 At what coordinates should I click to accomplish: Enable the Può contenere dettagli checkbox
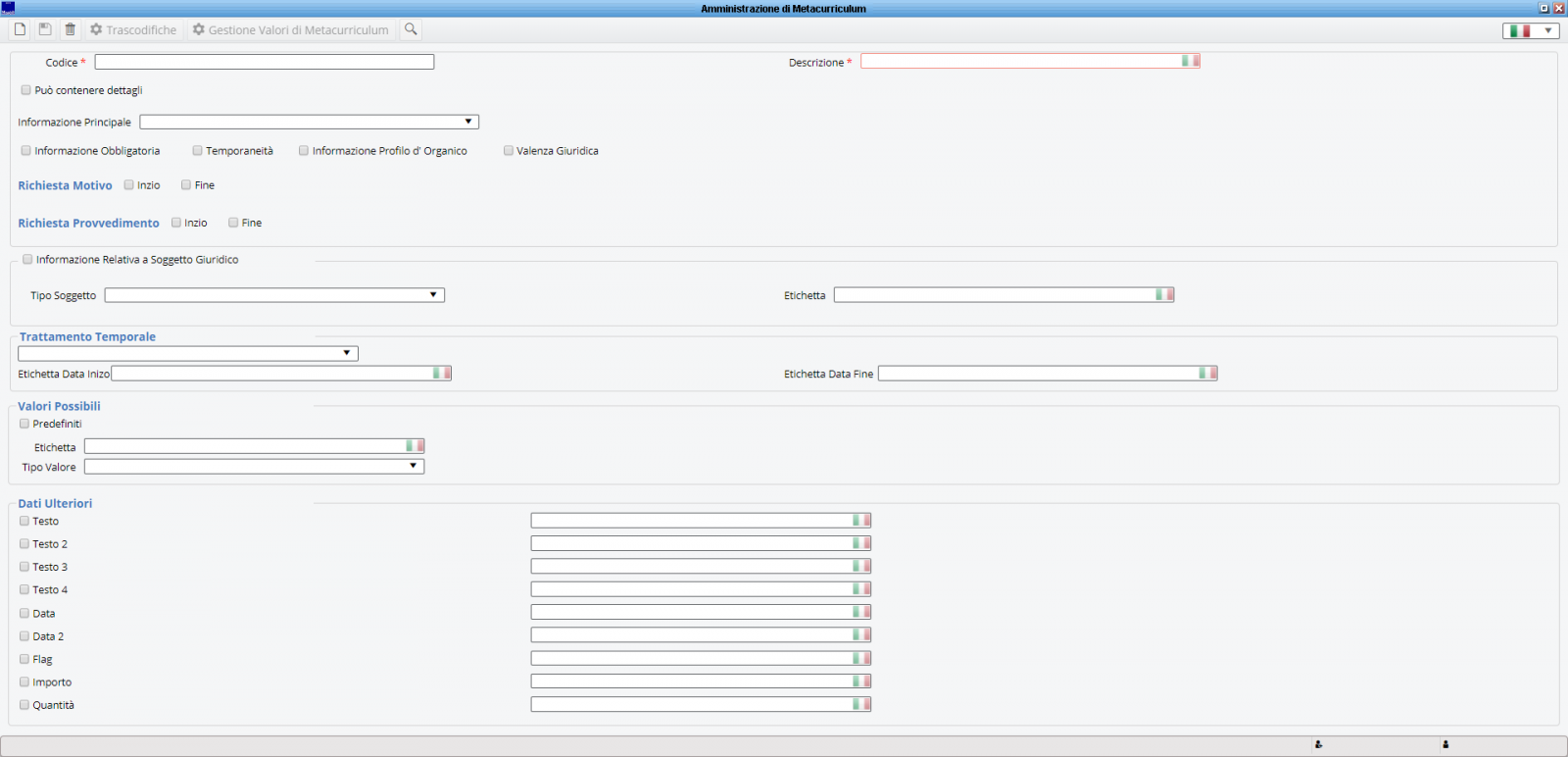click(x=26, y=90)
